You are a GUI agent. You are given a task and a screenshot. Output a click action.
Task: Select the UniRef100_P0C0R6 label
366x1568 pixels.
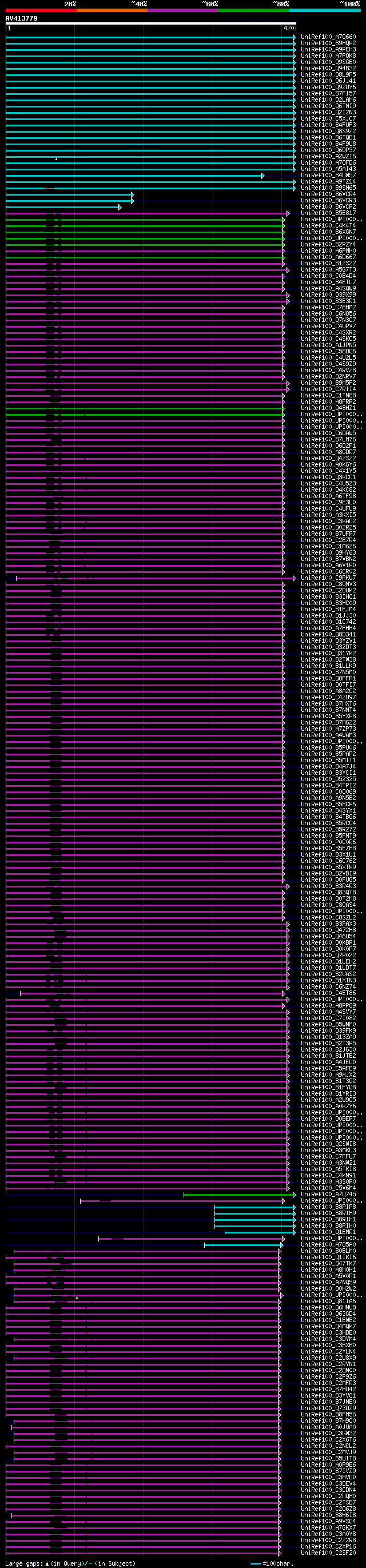pos(328,842)
